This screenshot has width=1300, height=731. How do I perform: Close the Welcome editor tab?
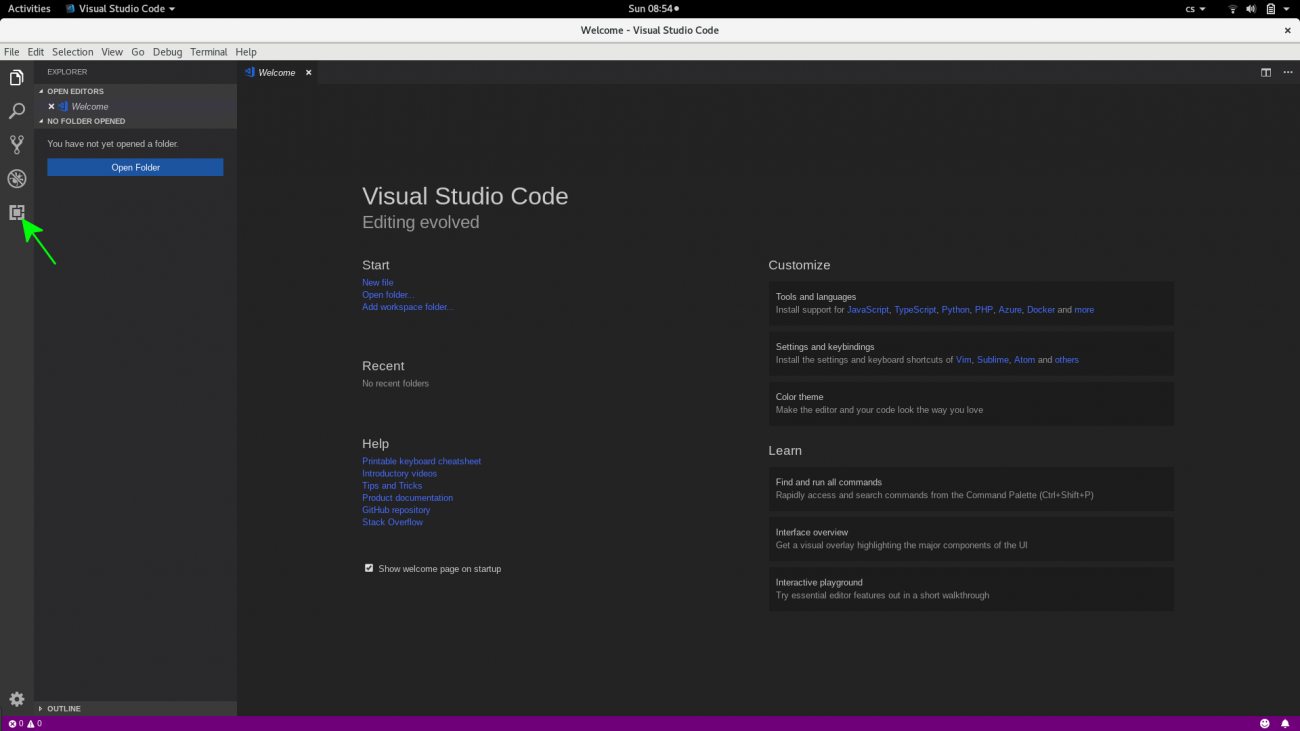tap(309, 72)
